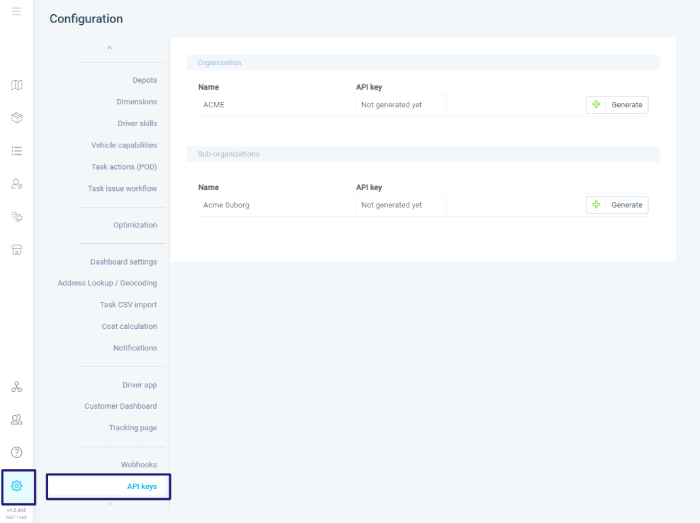Open Customer Dashboard settings
This screenshot has height=523, width=700.
121,406
